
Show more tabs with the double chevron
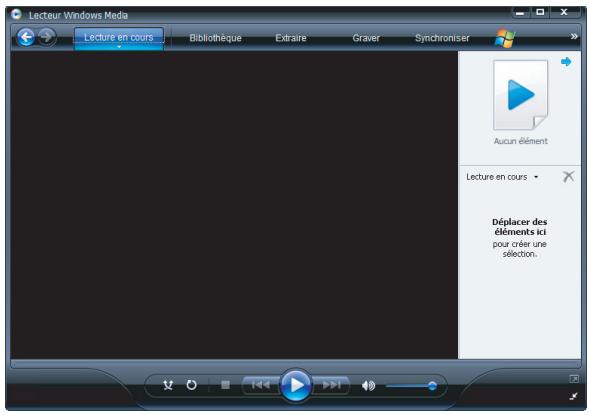pos(574,36)
